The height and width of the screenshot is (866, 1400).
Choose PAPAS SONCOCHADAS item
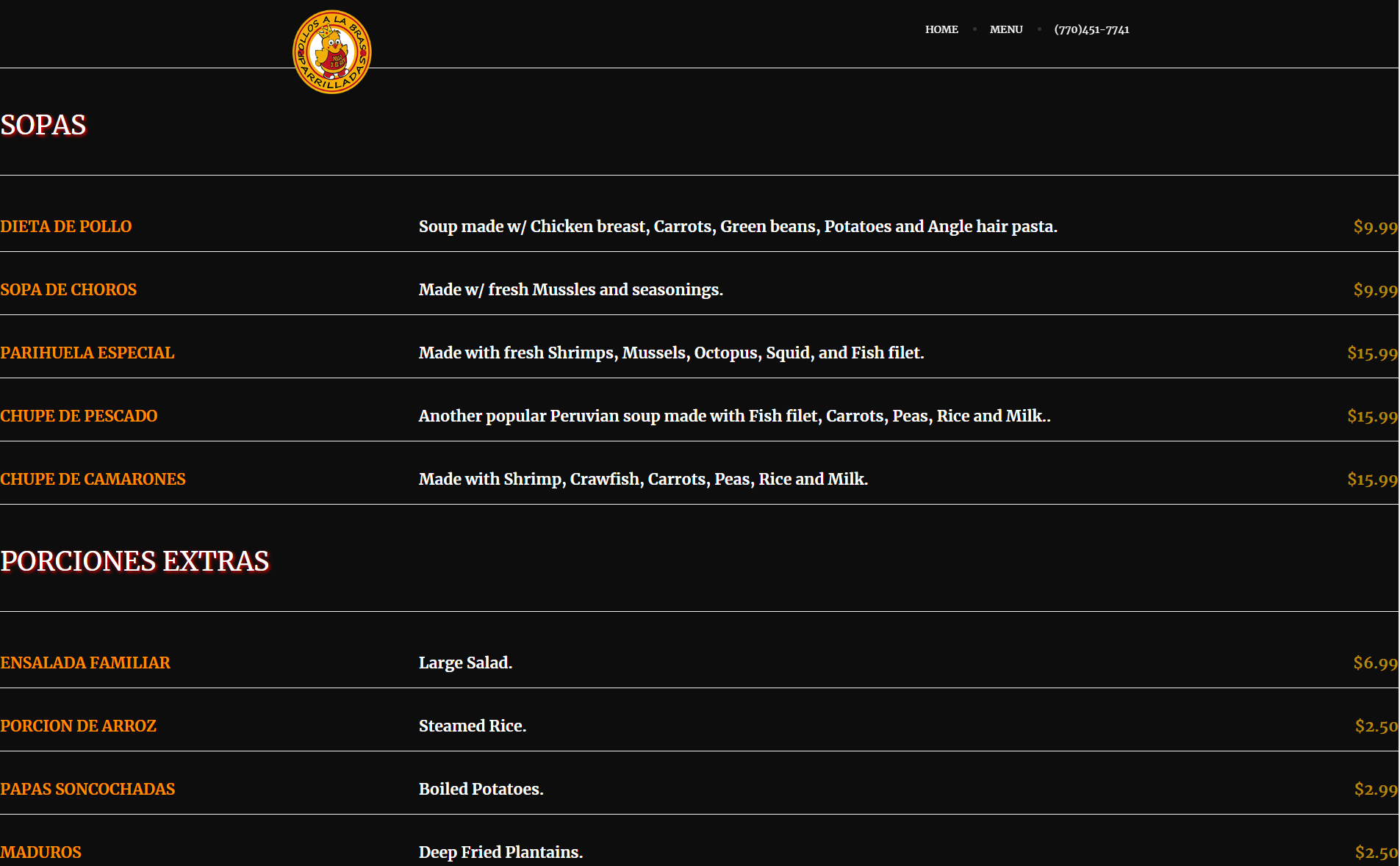click(x=87, y=789)
